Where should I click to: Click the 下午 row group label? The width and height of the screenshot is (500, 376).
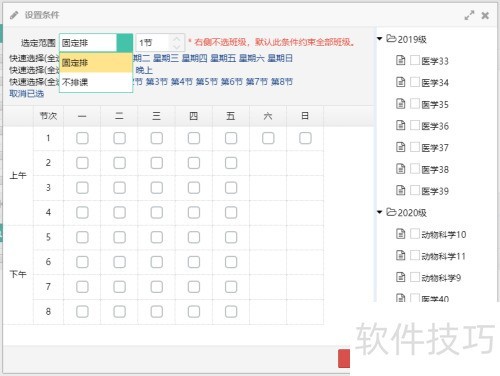[x=18, y=274]
